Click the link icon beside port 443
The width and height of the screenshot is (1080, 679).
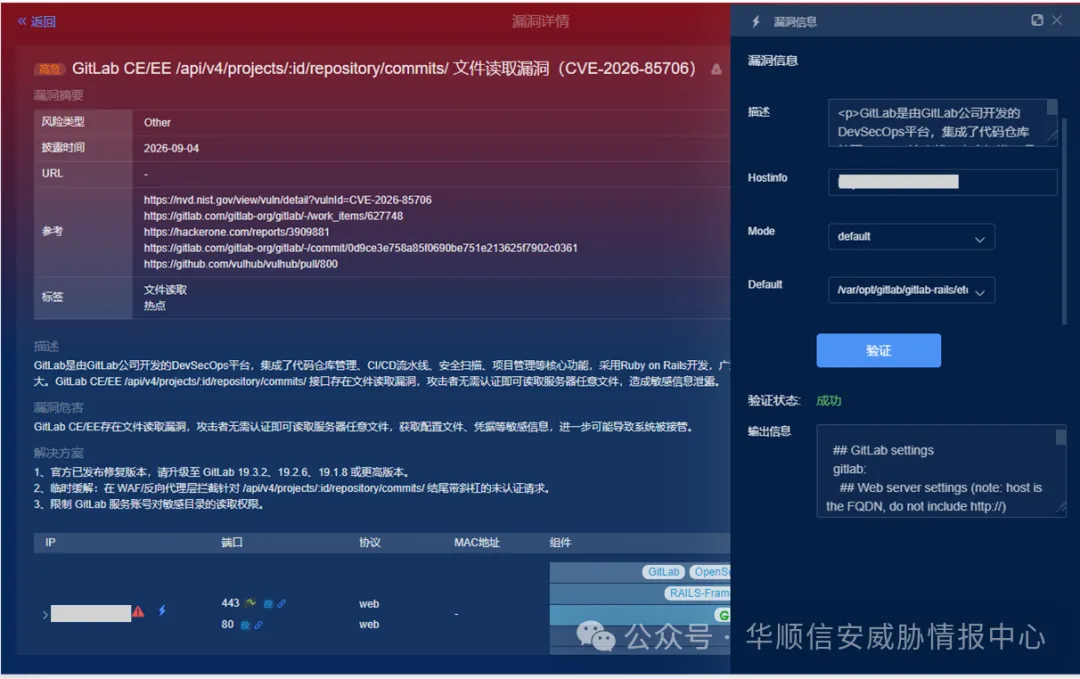point(281,604)
